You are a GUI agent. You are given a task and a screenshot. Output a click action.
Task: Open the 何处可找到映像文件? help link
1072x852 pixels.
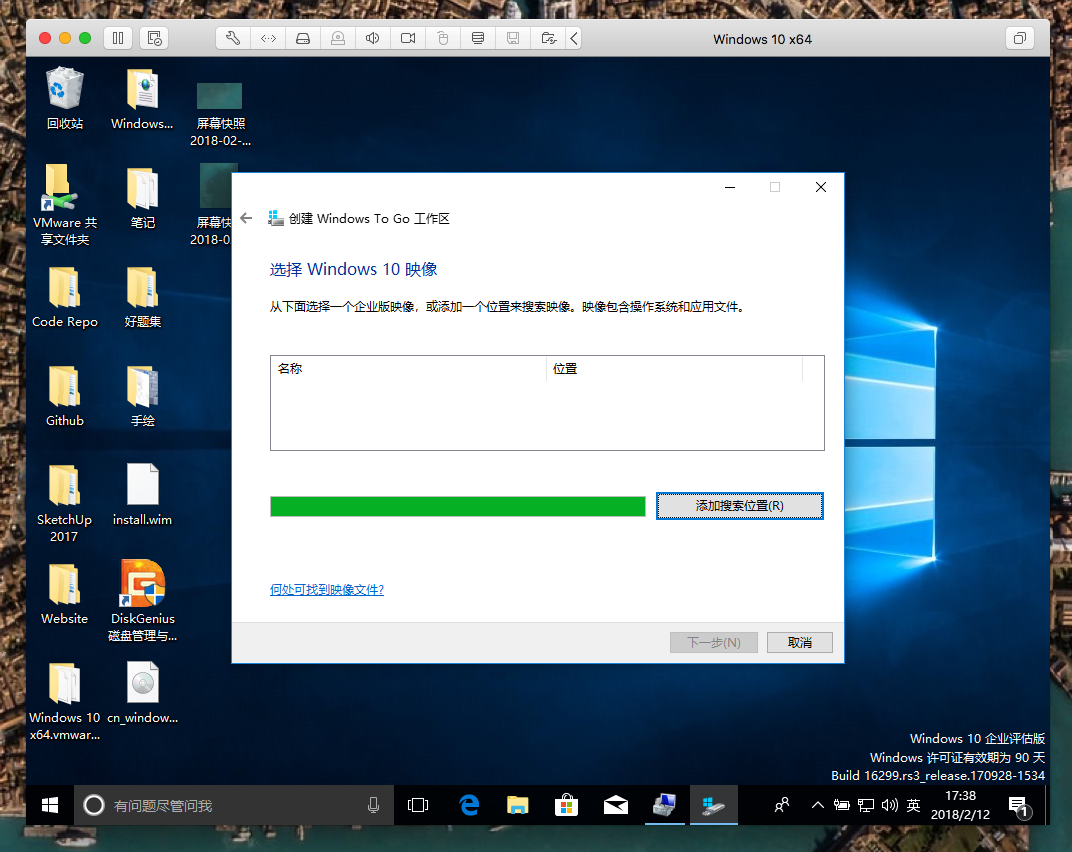[327, 590]
